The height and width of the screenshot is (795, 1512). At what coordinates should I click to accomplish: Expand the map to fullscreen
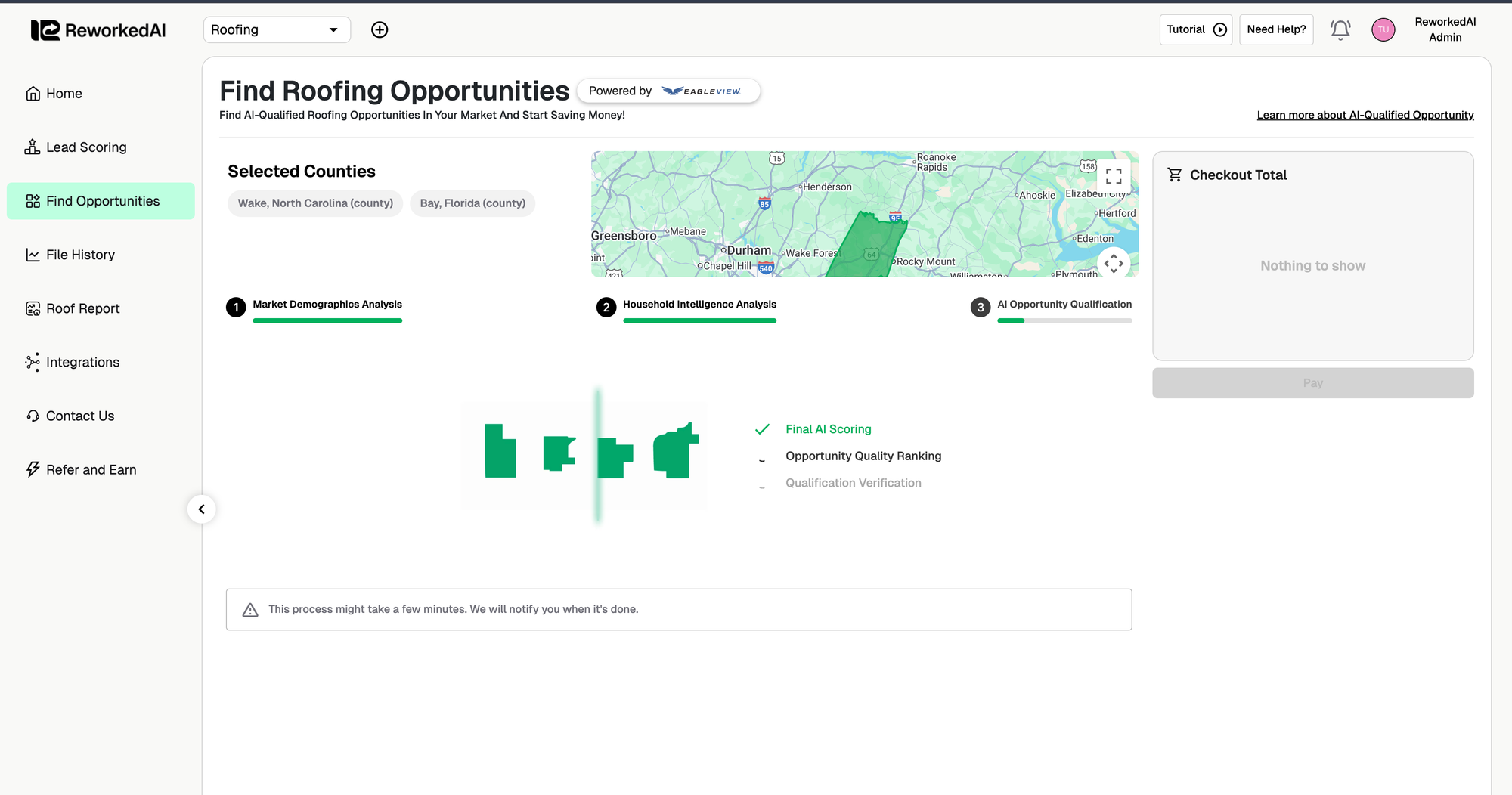tap(1114, 176)
